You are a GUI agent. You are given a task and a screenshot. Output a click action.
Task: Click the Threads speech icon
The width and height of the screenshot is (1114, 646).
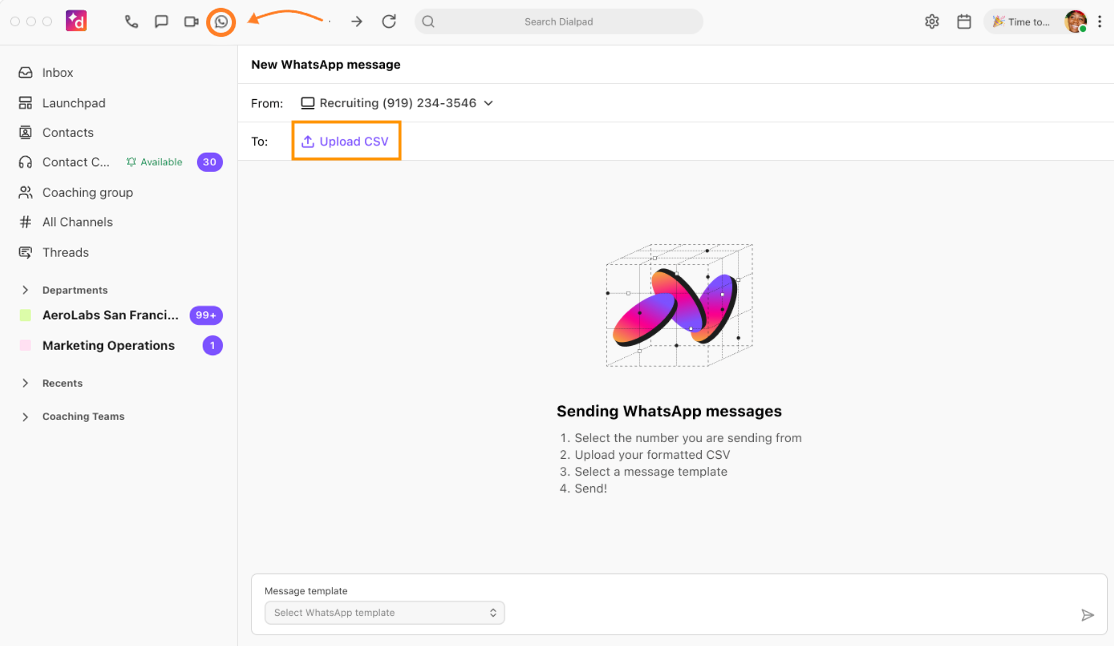(26, 252)
